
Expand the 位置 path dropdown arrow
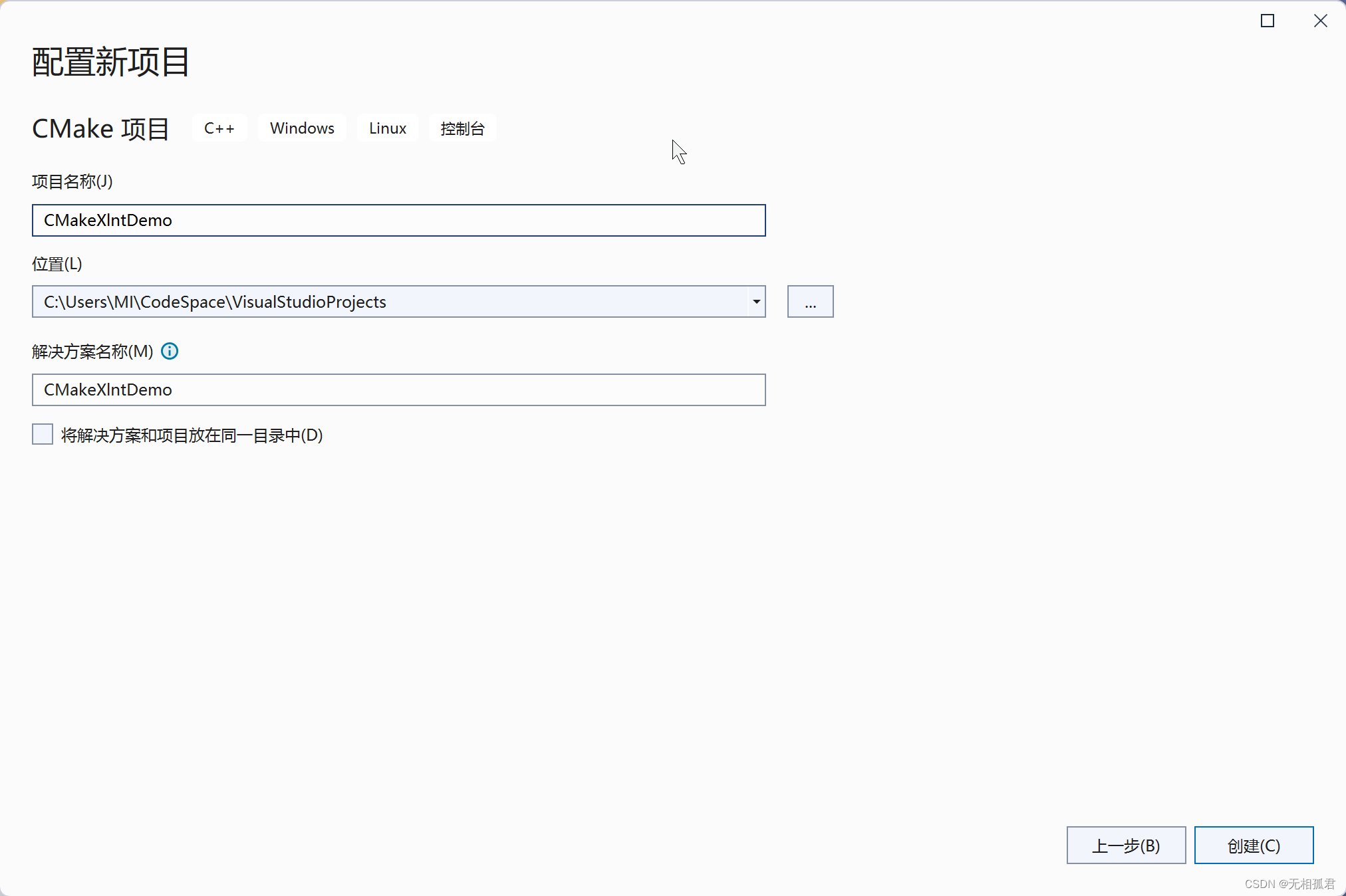click(756, 302)
